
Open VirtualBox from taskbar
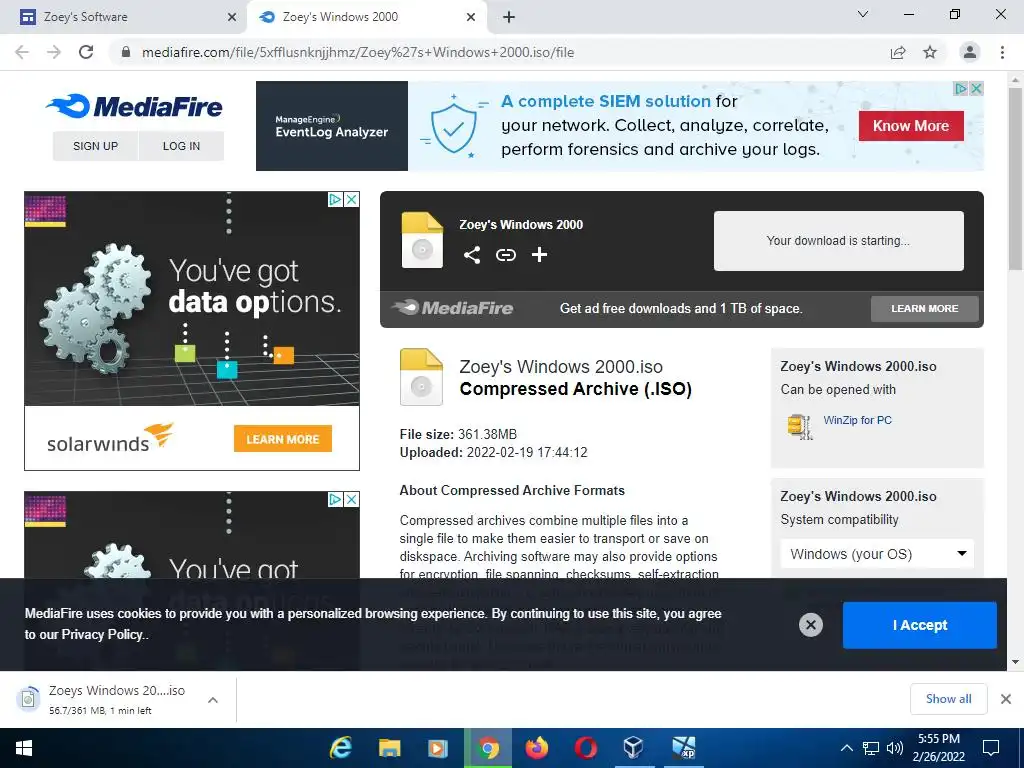pyautogui.click(x=633, y=748)
